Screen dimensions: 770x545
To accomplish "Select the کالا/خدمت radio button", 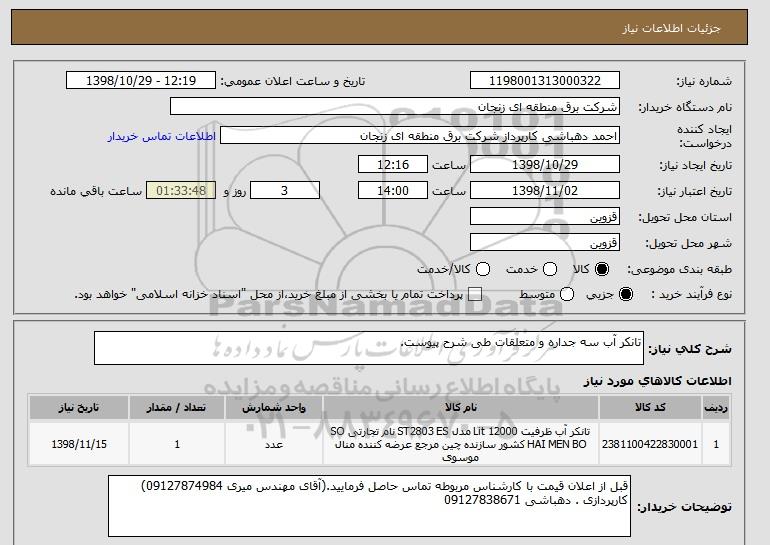I will pyautogui.click(x=483, y=269).
